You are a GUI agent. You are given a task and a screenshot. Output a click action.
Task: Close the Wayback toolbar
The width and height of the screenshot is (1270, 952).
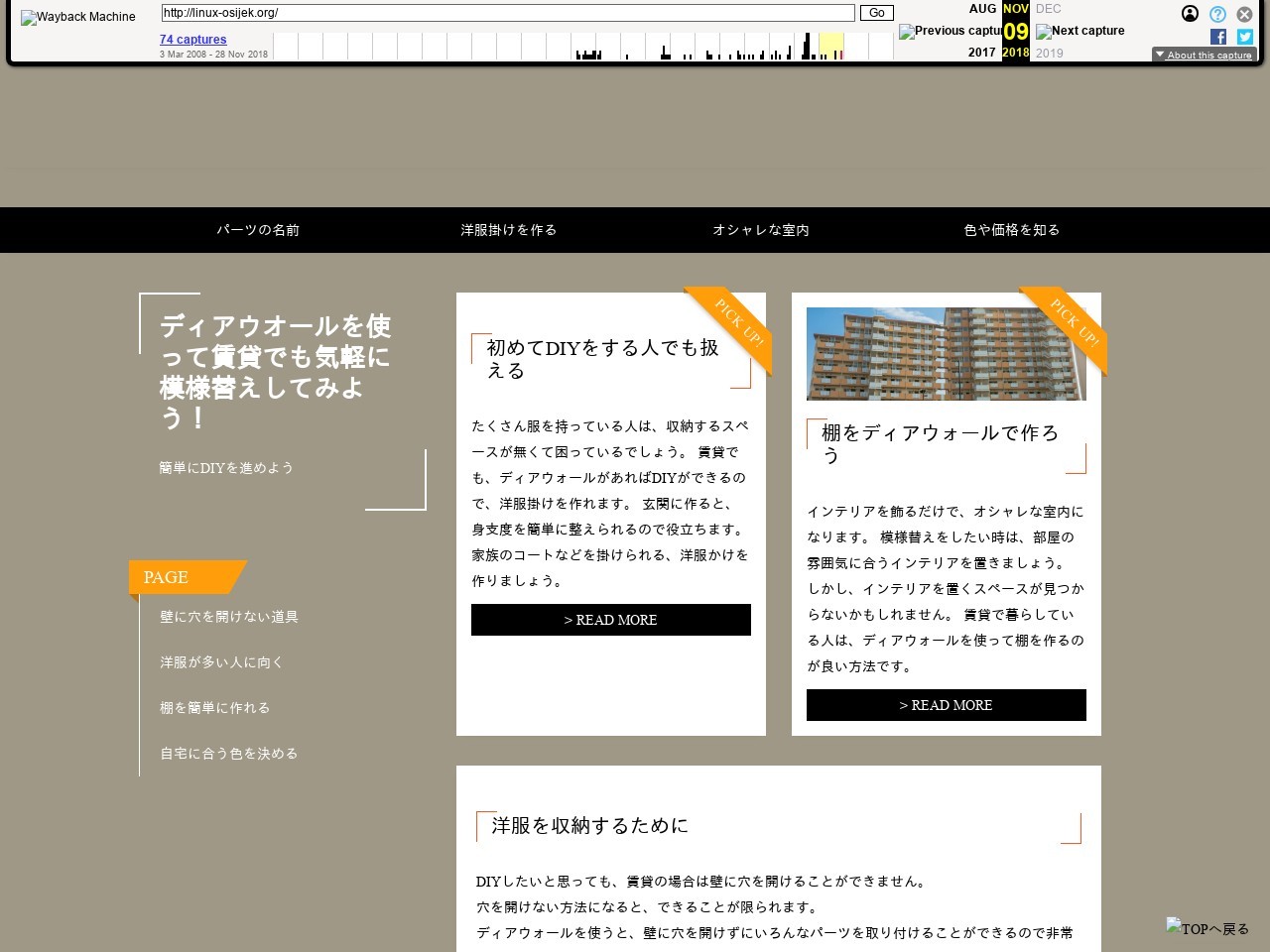1244,14
